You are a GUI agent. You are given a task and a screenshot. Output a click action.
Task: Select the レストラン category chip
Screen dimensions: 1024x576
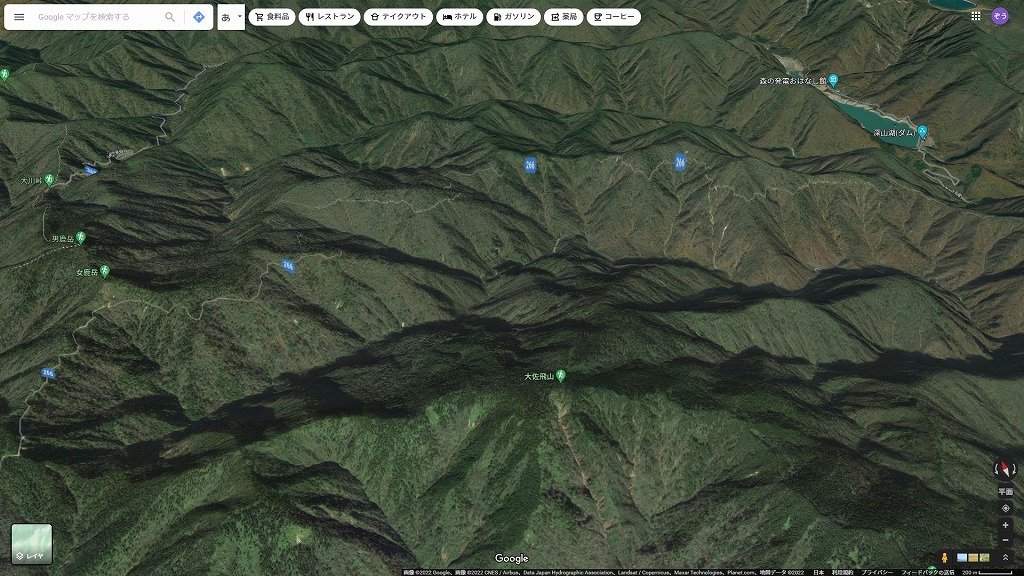[x=329, y=17]
